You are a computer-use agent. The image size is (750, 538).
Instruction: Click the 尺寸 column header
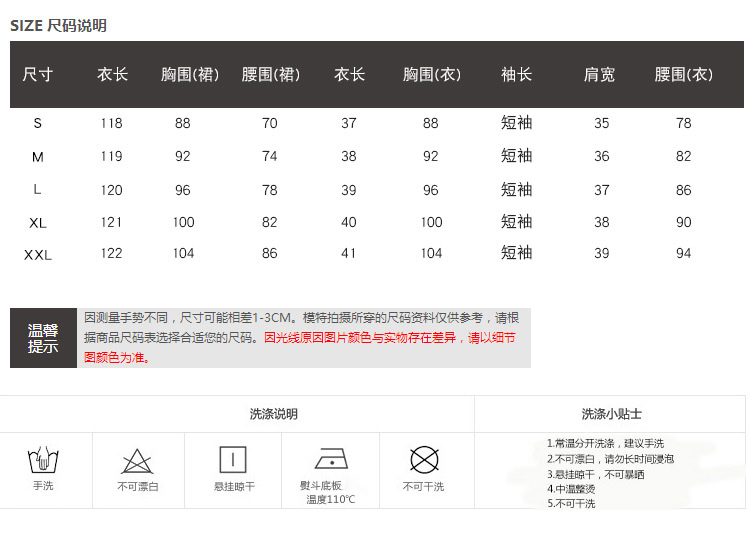(x=38, y=75)
